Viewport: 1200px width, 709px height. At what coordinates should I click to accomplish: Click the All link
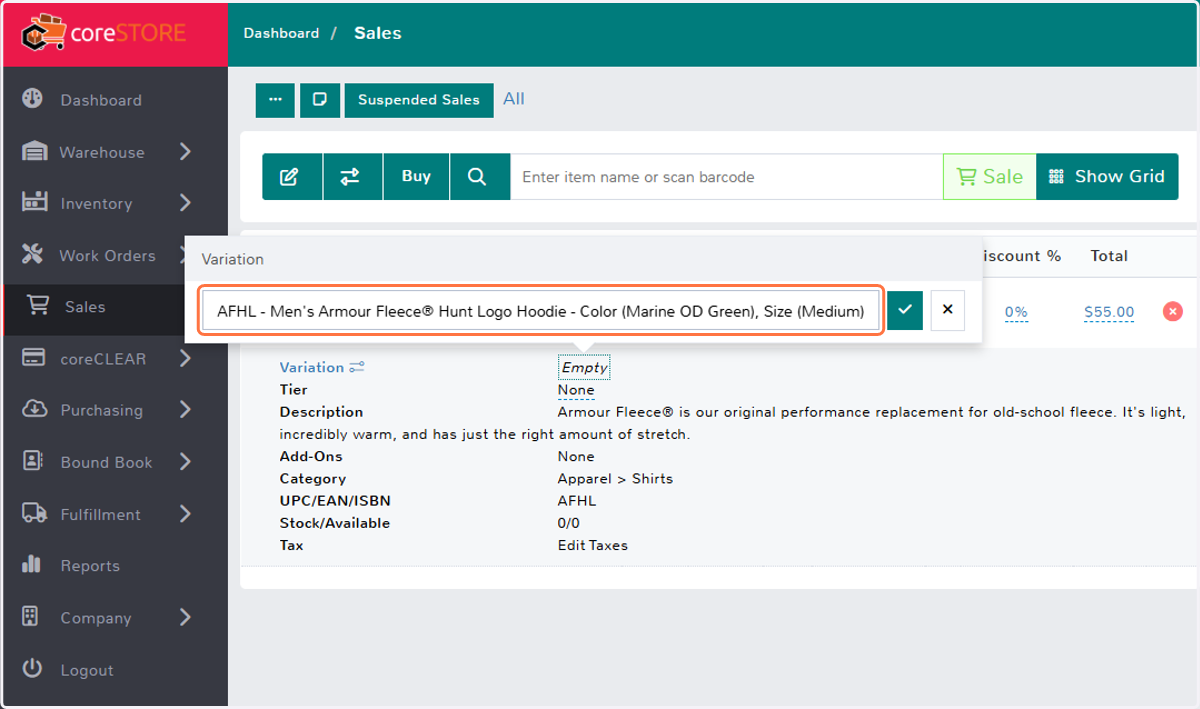514,99
